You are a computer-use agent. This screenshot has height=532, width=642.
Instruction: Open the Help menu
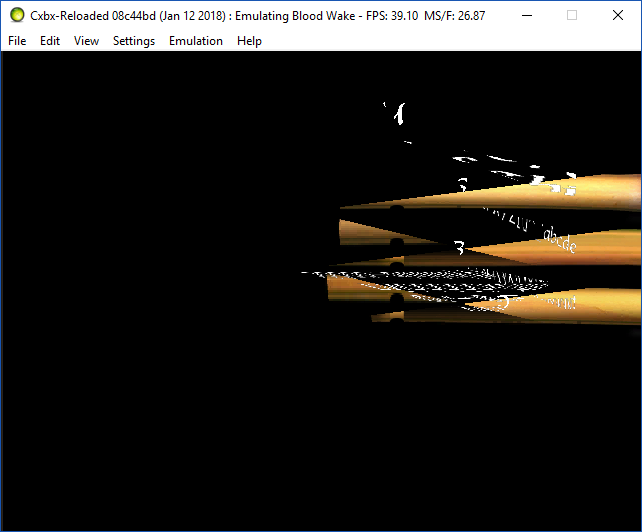pos(249,41)
